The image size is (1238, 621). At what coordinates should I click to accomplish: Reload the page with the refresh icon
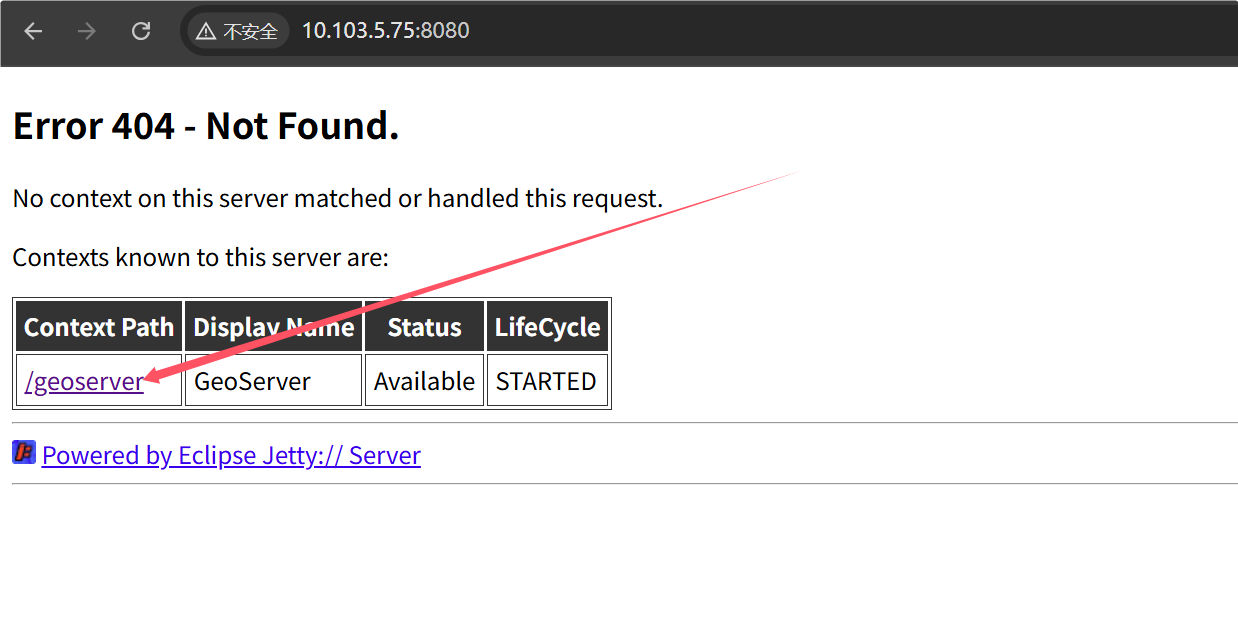pos(141,31)
